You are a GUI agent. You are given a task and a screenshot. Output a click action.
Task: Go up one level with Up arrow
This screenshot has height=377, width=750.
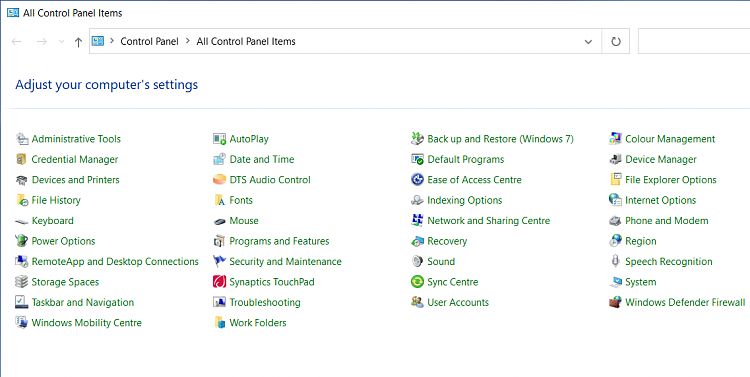pyautogui.click(x=78, y=42)
